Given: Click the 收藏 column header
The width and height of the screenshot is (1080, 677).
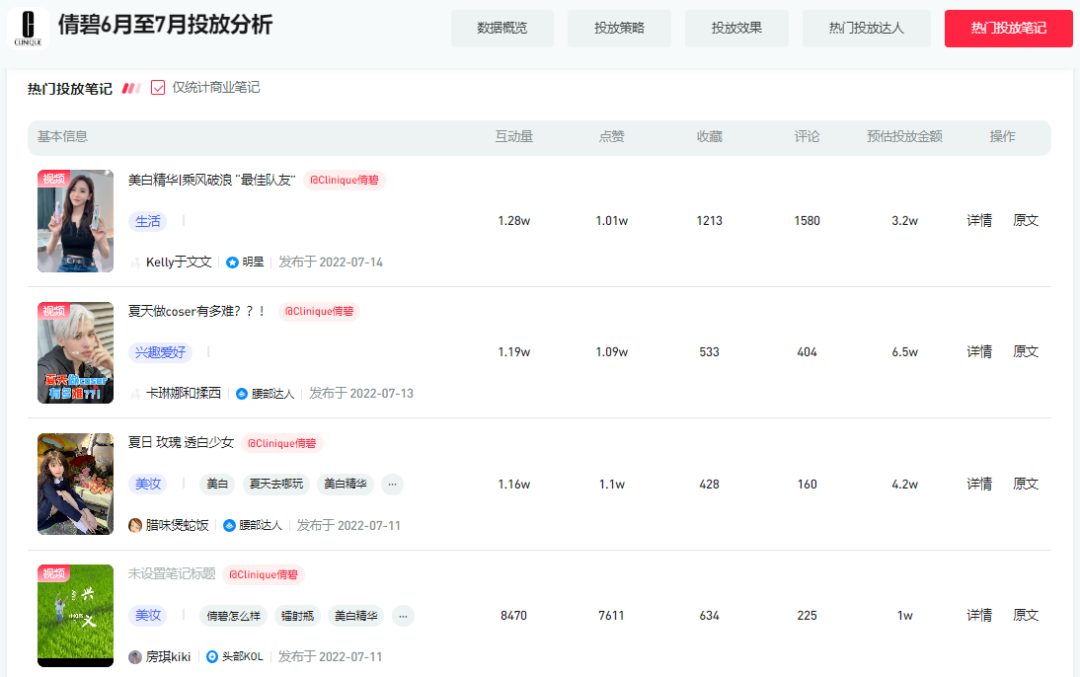Looking at the screenshot, I should [709, 136].
